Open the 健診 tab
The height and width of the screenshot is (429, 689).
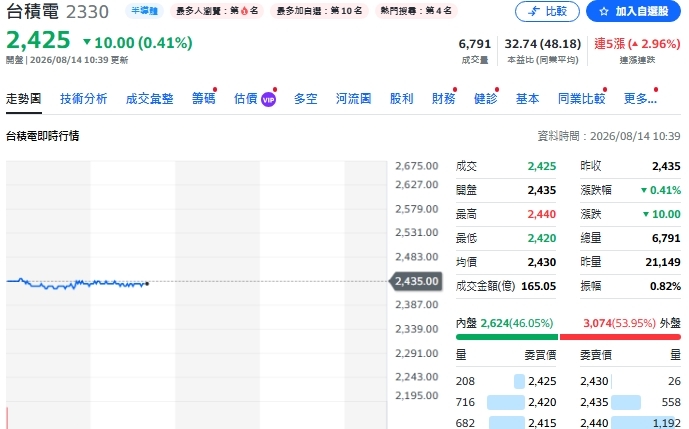(486, 98)
